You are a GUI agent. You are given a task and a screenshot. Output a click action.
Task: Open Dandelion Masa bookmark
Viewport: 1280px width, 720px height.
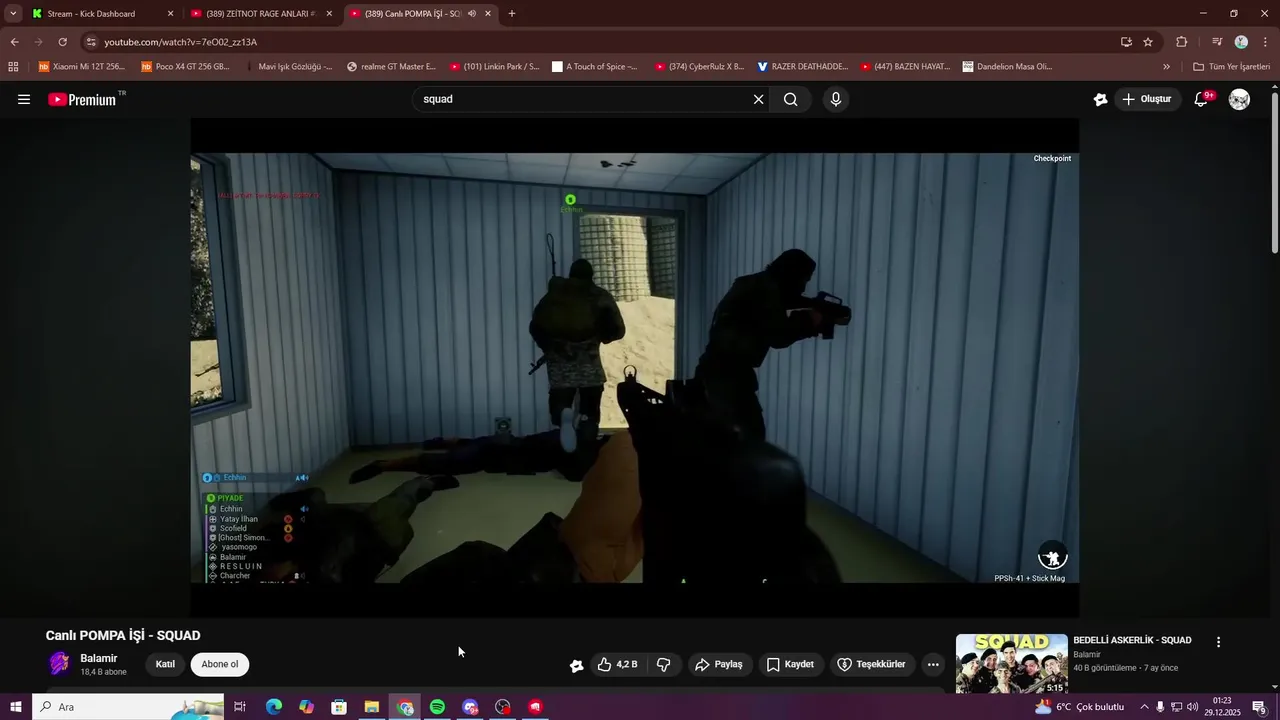1007,67
